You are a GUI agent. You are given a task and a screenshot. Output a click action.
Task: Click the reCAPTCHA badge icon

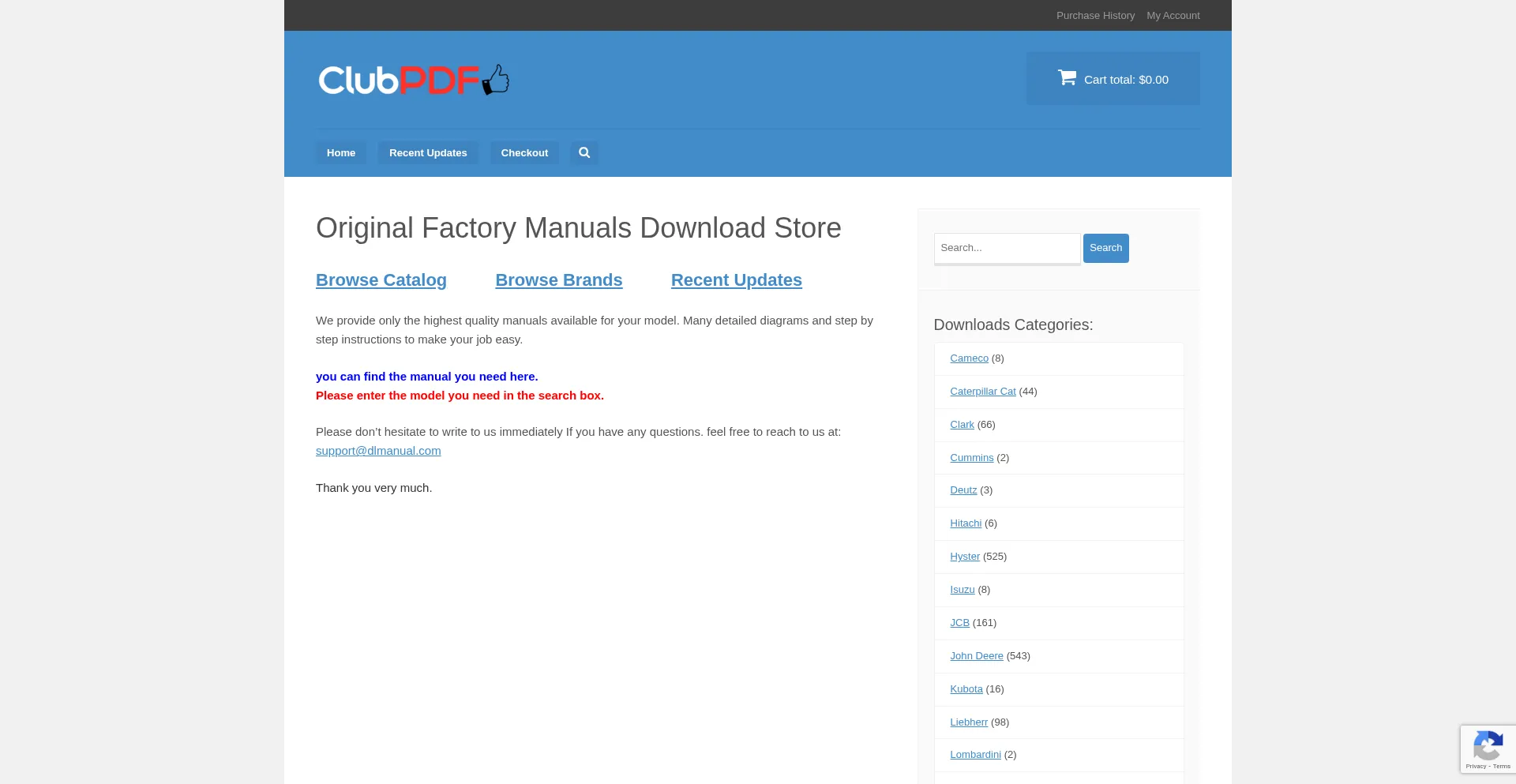pos(1488,745)
